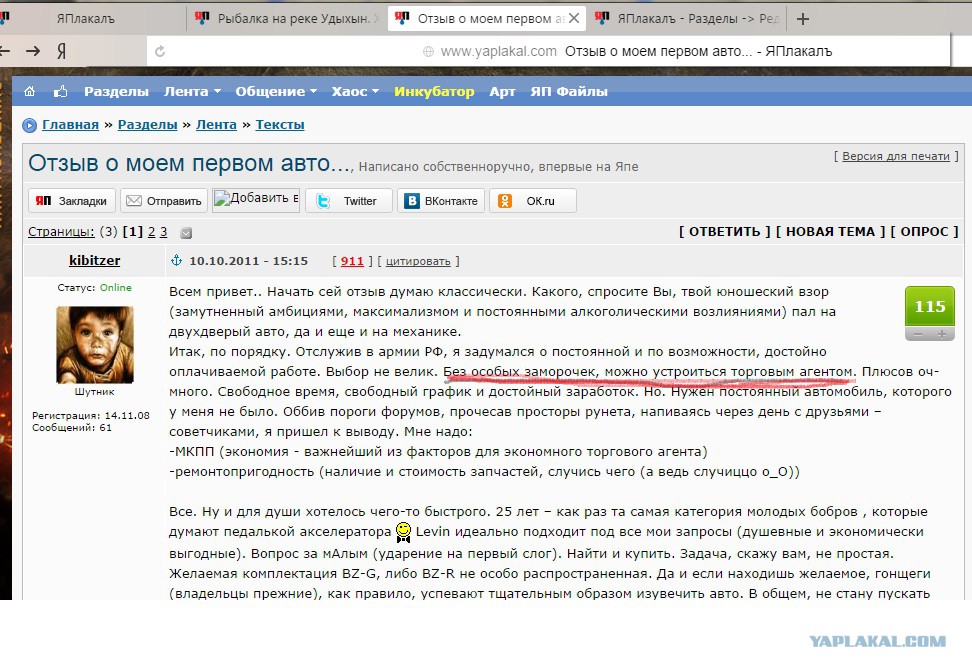Screen dimensions: 972x671
Task: Click the thumbs-up icon in navigation bar
Action: pyautogui.click(x=61, y=92)
